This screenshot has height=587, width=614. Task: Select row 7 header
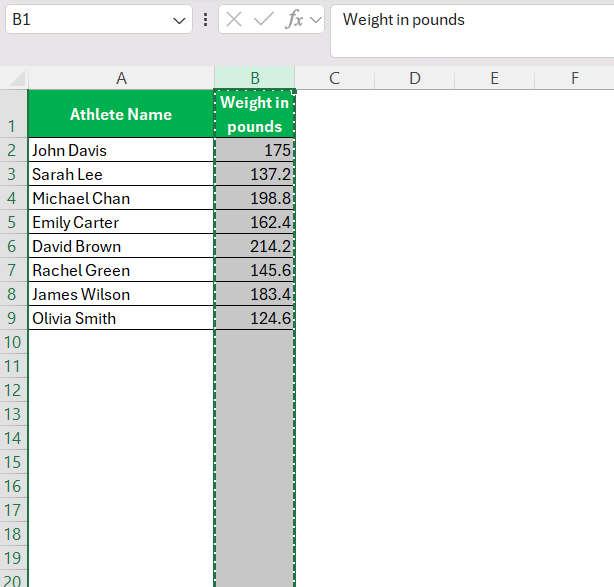coord(14,270)
